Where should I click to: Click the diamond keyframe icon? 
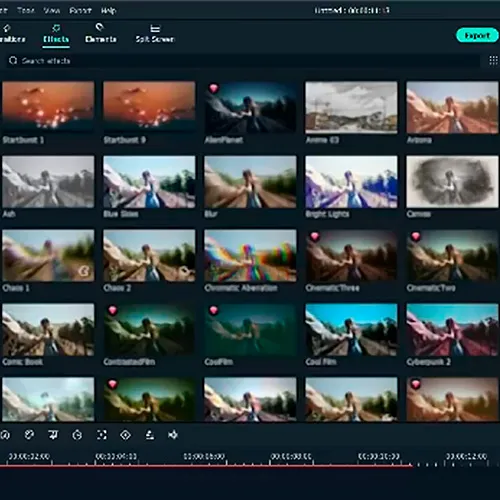point(125,435)
